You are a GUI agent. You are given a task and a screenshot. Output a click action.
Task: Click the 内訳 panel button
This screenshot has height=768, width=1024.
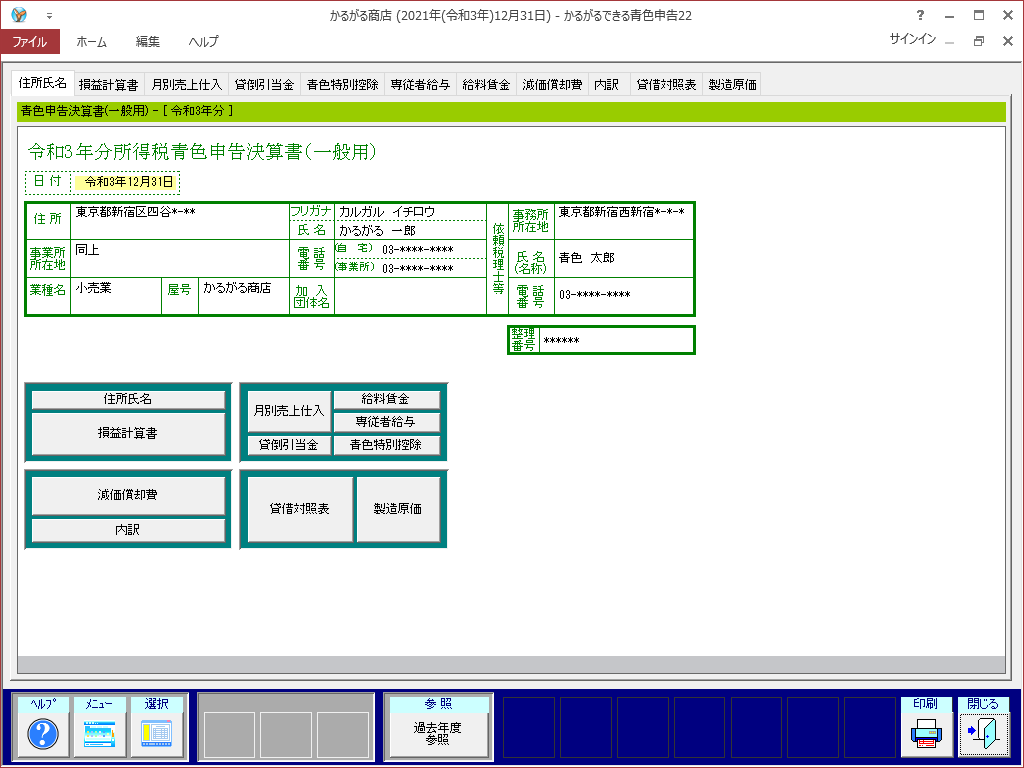[128, 530]
